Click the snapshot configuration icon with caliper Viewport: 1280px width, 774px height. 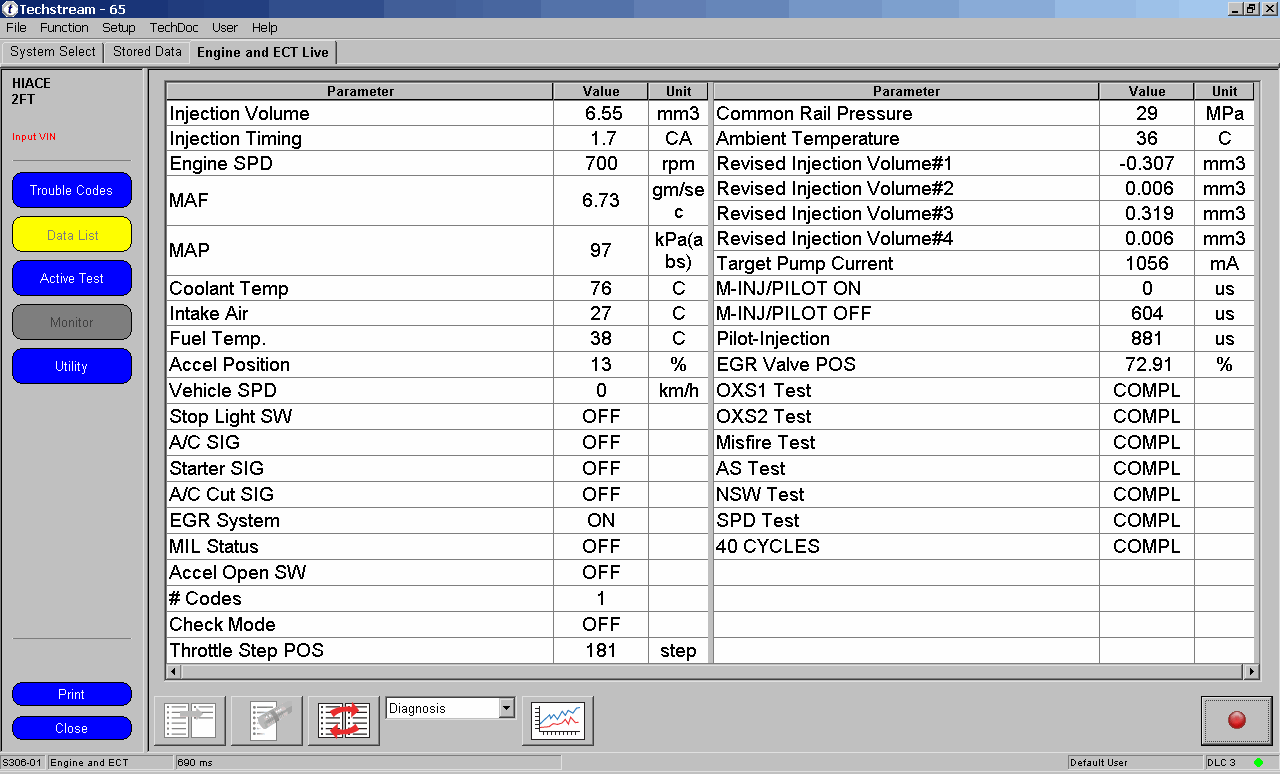(267, 720)
